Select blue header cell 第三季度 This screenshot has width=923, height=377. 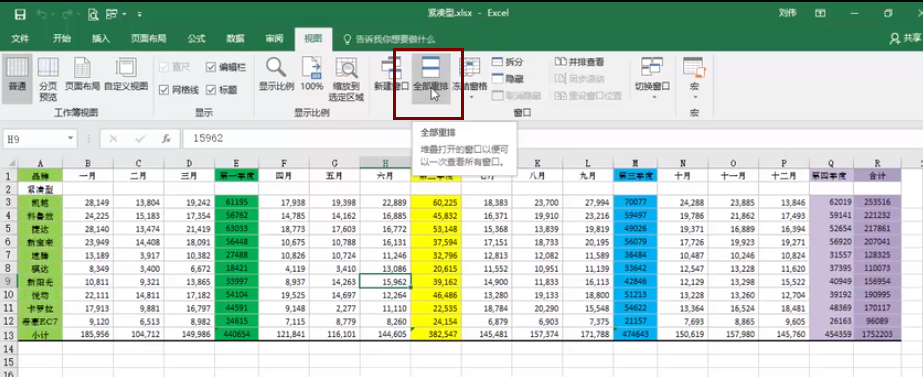click(635, 175)
